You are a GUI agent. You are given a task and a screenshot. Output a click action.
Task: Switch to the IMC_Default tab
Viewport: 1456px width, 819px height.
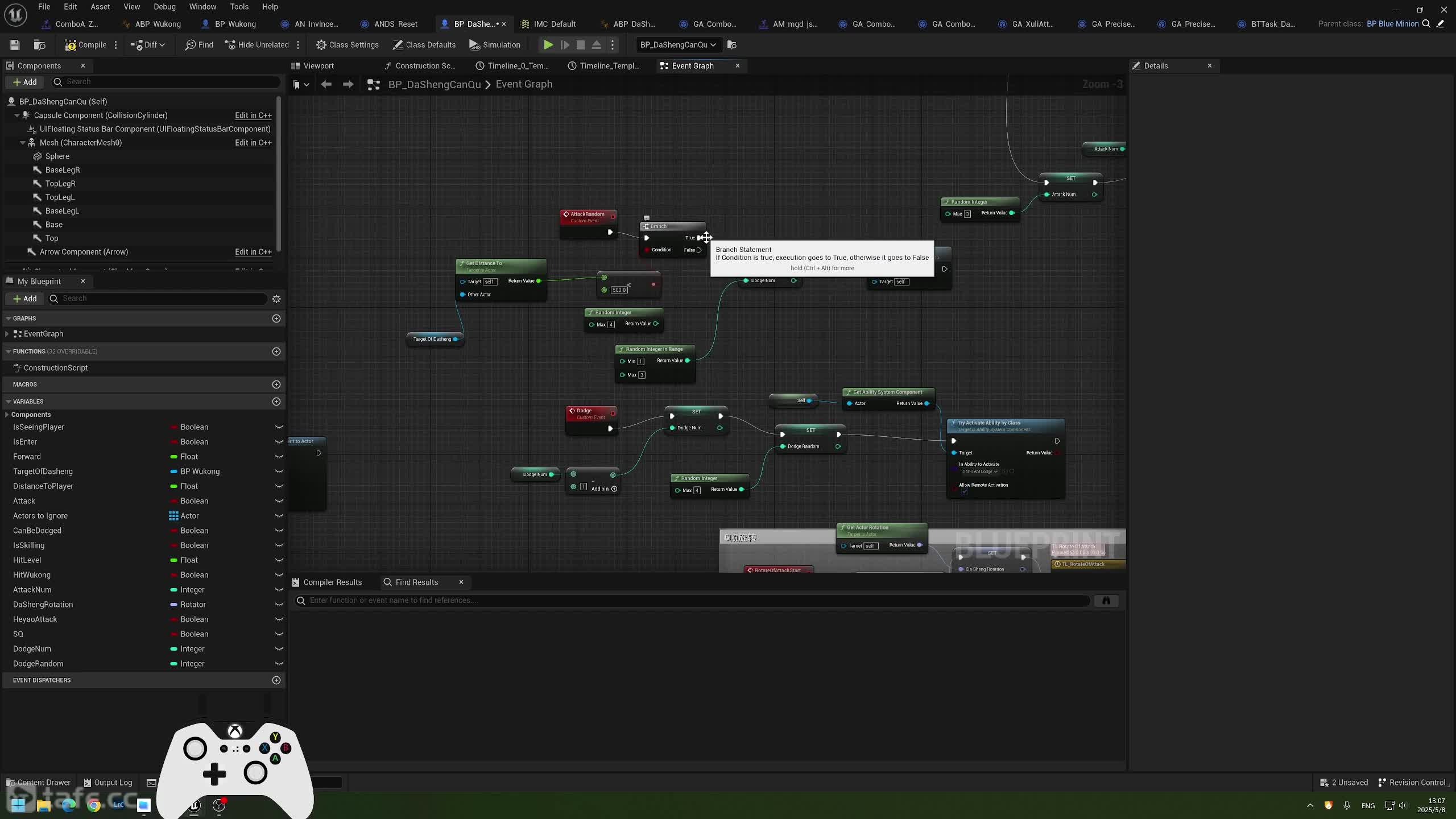pyautogui.click(x=548, y=24)
